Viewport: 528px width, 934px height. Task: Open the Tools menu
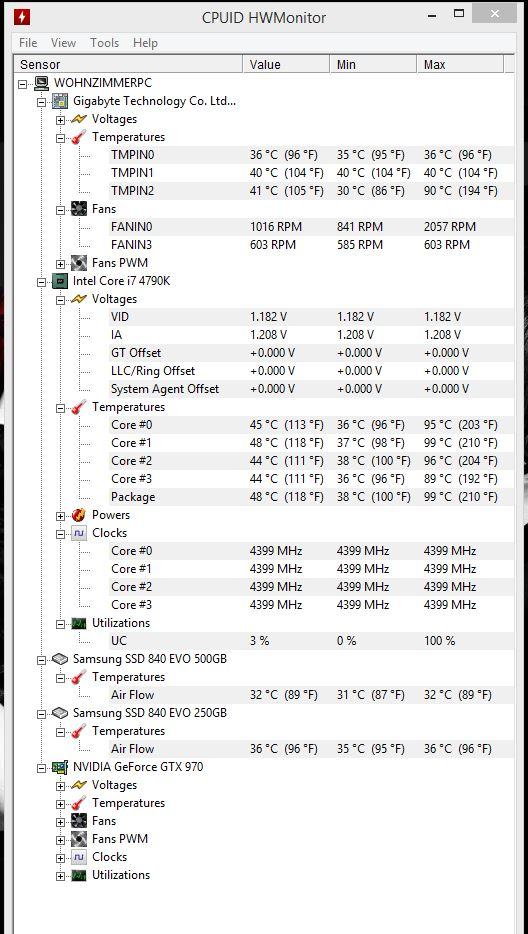104,43
